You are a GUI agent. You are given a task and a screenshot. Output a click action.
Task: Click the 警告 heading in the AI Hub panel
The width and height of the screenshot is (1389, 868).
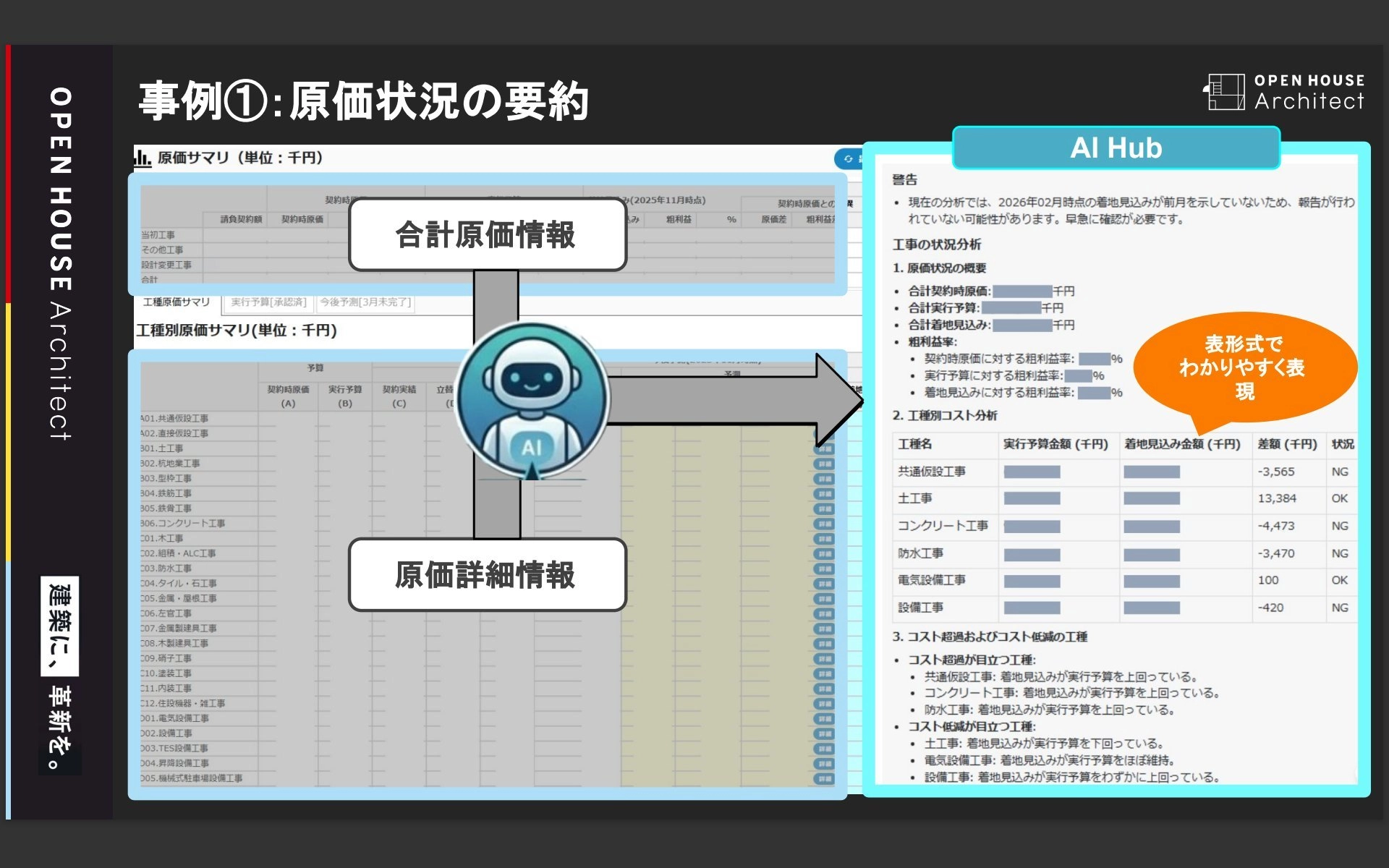(904, 179)
